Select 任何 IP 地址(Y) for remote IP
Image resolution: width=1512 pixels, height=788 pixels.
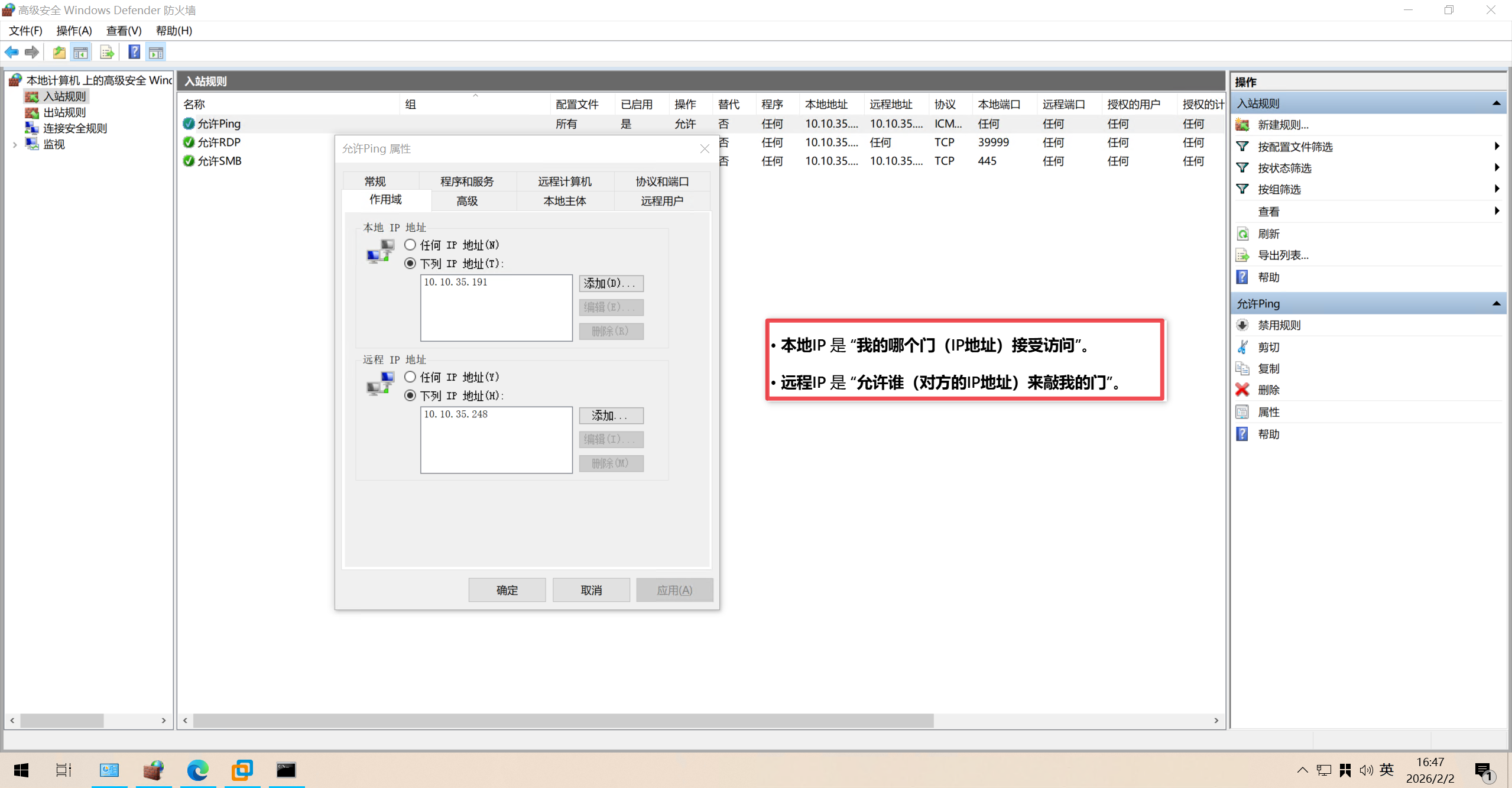[410, 377]
